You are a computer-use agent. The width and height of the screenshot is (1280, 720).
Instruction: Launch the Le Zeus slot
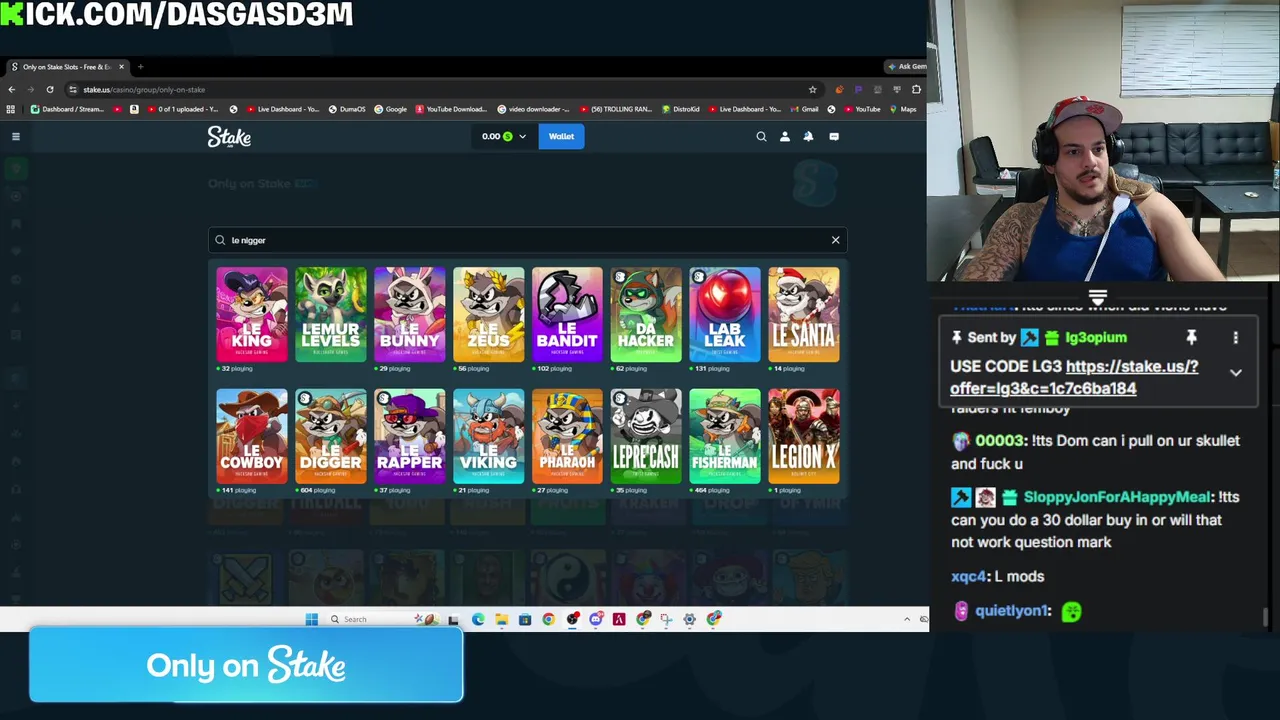[x=489, y=314]
